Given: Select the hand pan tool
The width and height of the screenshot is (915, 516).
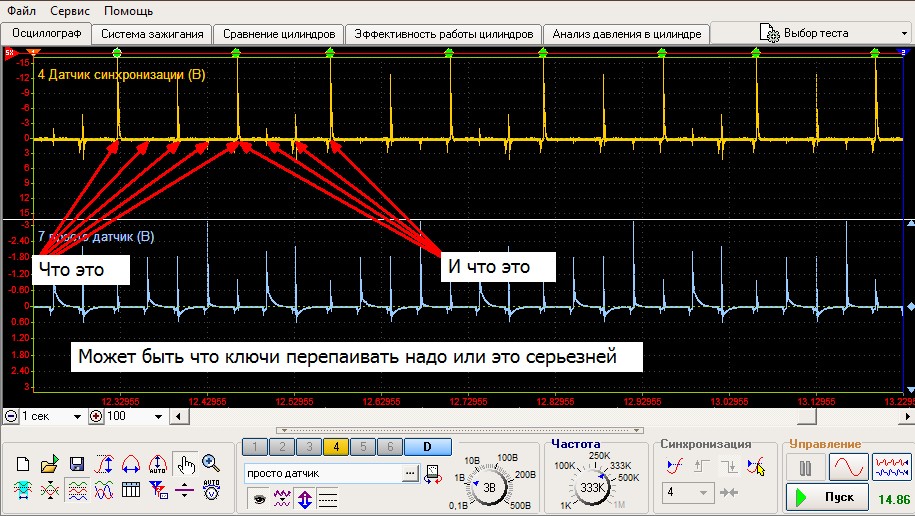Looking at the screenshot, I should click(186, 465).
